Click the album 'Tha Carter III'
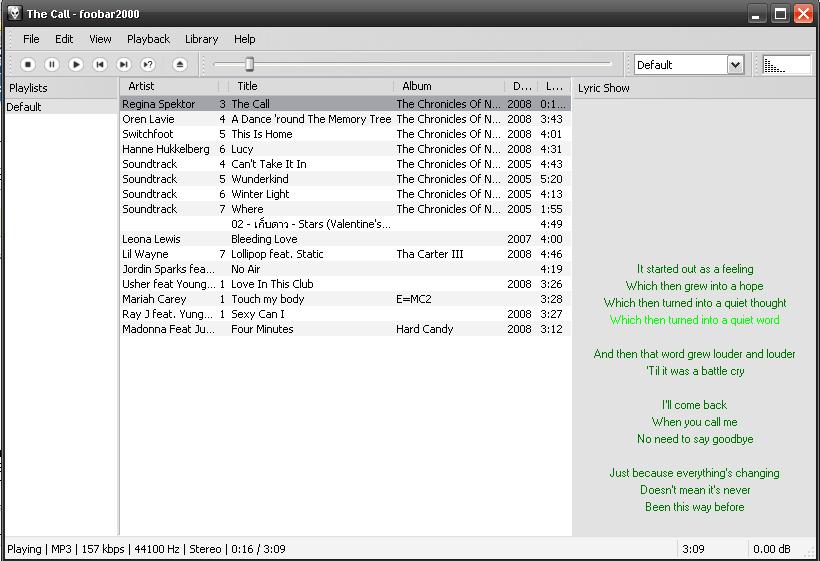This screenshot has height=561, width=820. [x=429, y=254]
